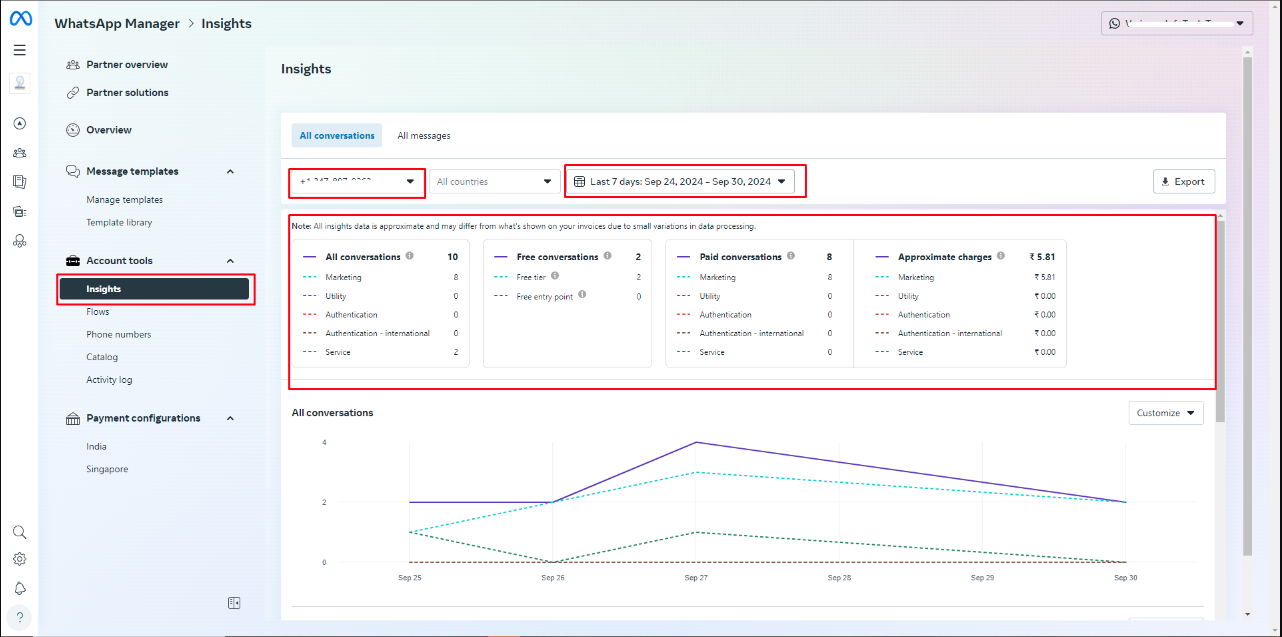Viewport: 1282px width, 637px height.
Task: Open the hamburger menu in left rail
Action: pyautogui.click(x=20, y=50)
